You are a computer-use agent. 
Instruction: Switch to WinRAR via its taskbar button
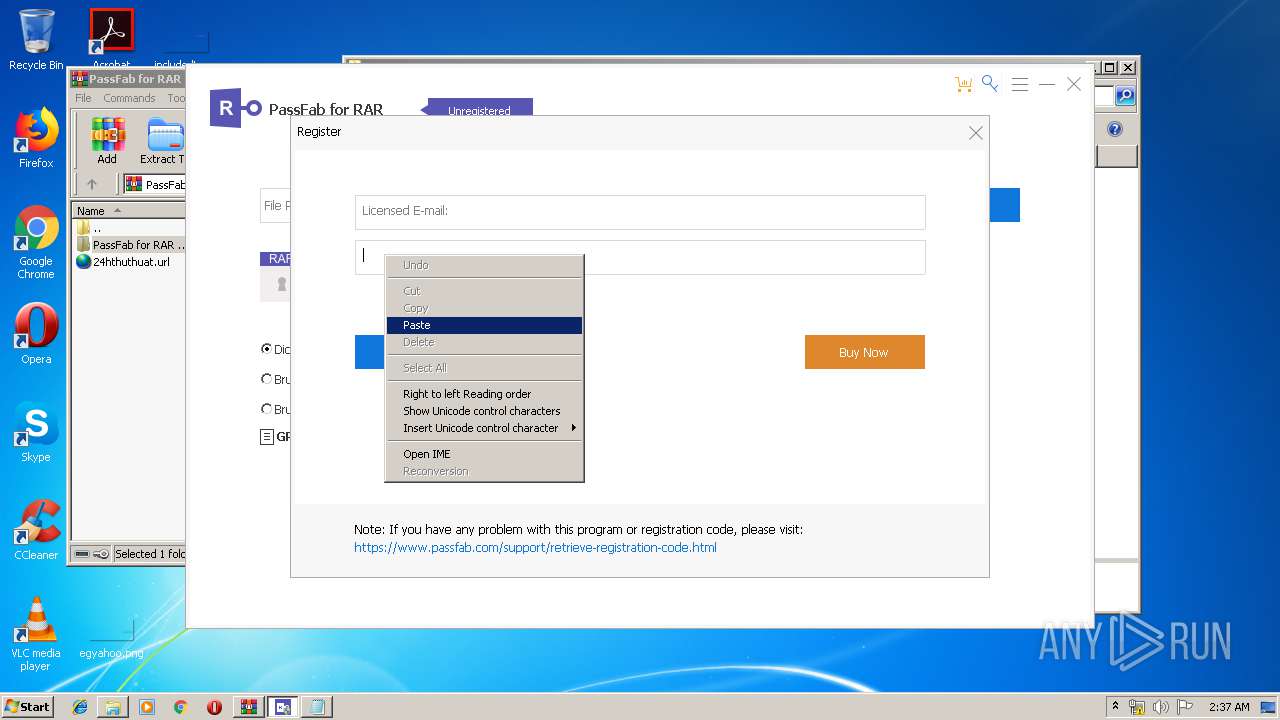pyautogui.click(x=248, y=707)
